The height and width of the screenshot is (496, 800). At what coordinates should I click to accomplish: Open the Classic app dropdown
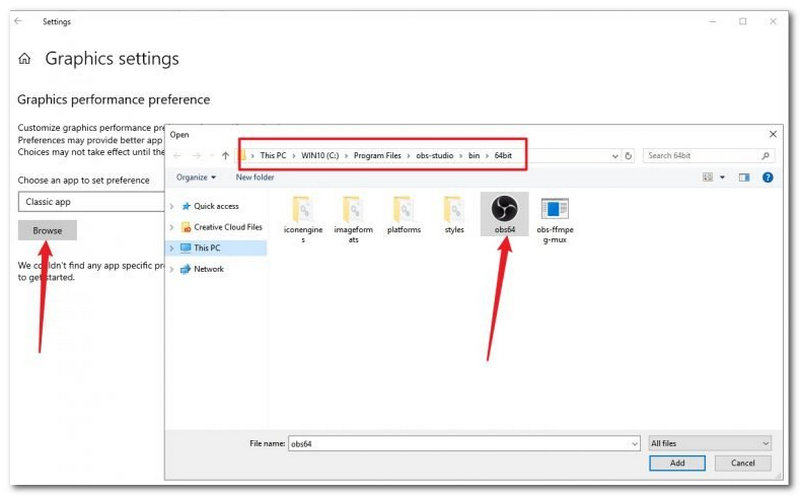[x=92, y=202]
